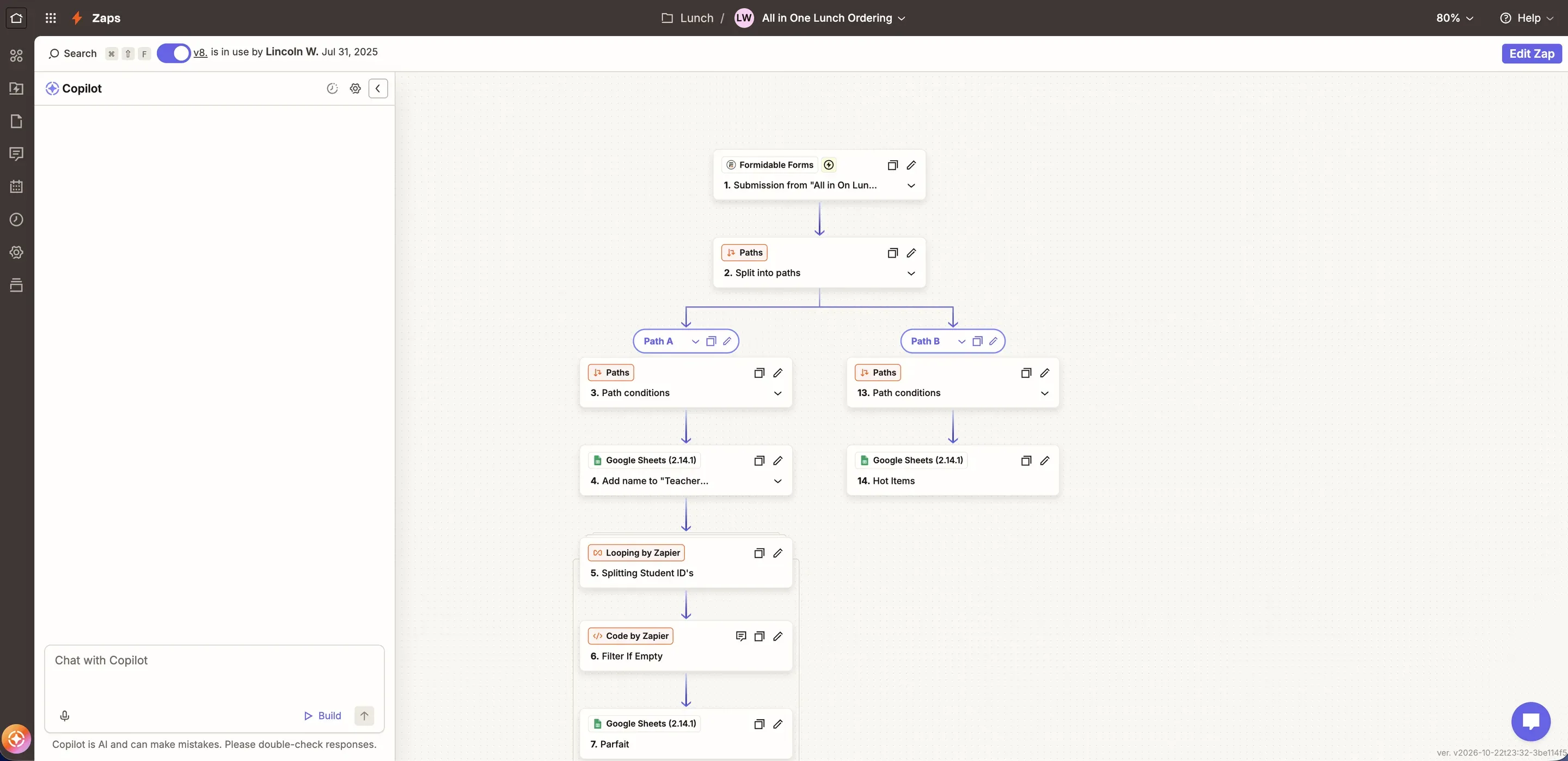This screenshot has height=761, width=1568.
Task: Open the All in One Lunch Ordering title menu
Action: pos(834,17)
